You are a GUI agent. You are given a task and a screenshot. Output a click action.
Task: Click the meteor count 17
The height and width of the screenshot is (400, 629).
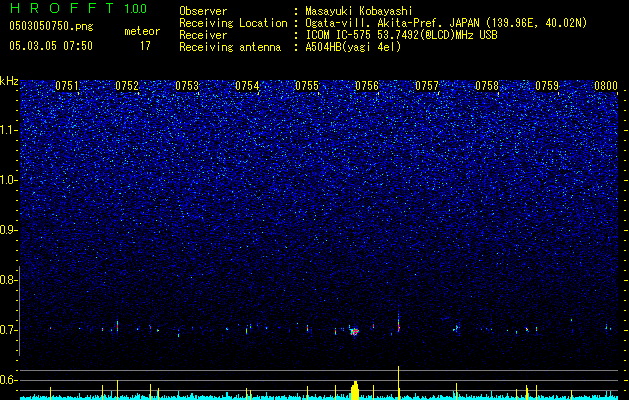(145, 46)
